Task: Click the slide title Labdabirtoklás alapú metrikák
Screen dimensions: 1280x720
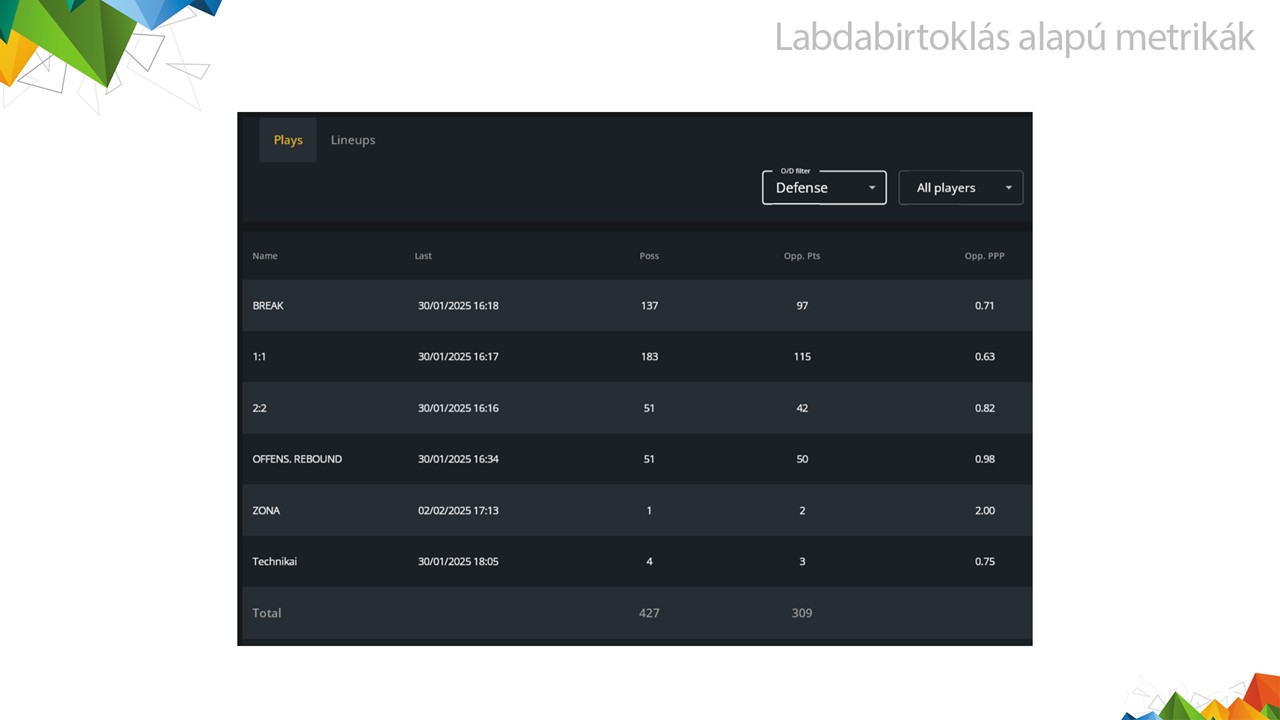Action: point(1014,38)
